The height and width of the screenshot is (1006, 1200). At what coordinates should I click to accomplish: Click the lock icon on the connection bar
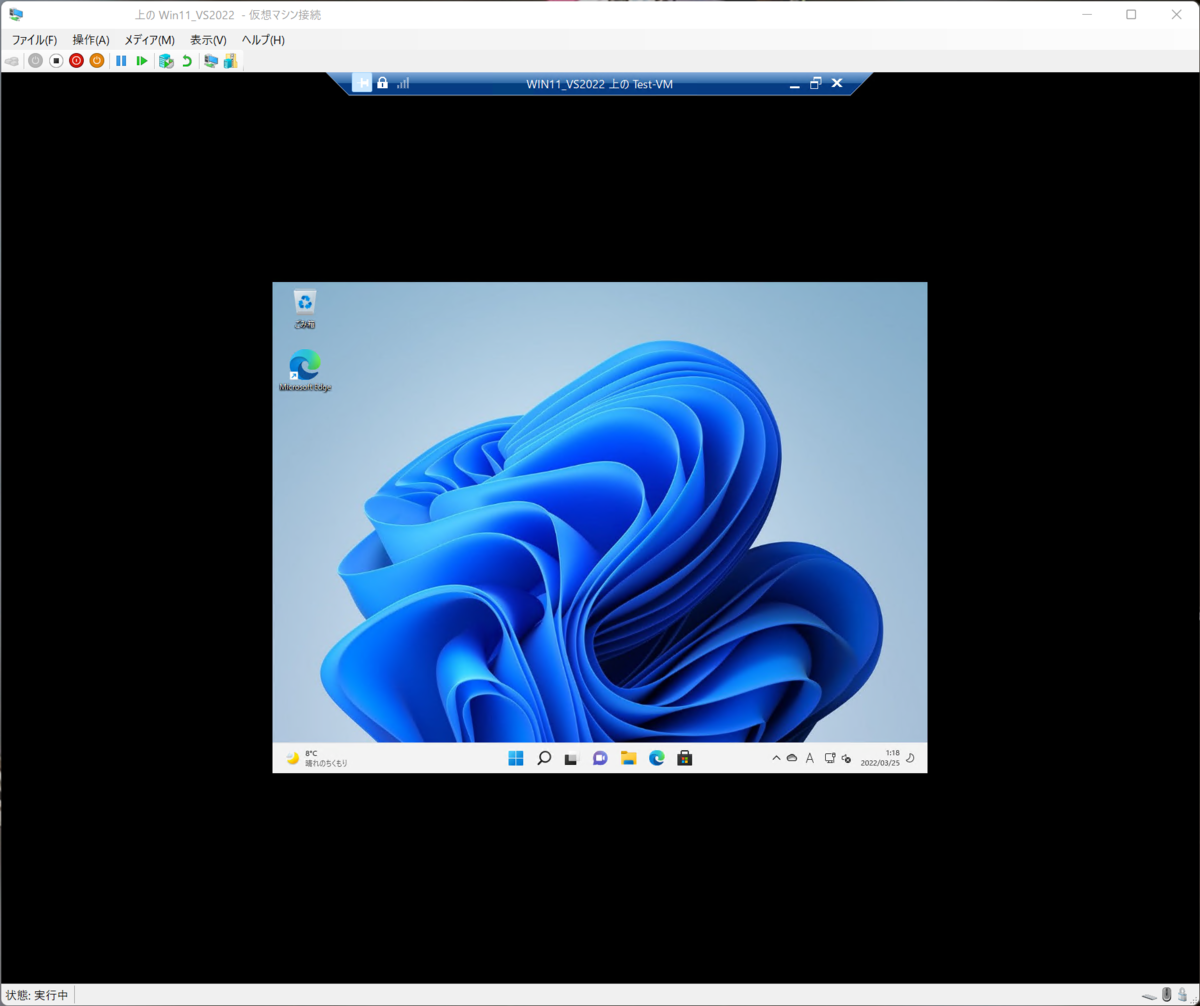click(x=382, y=83)
